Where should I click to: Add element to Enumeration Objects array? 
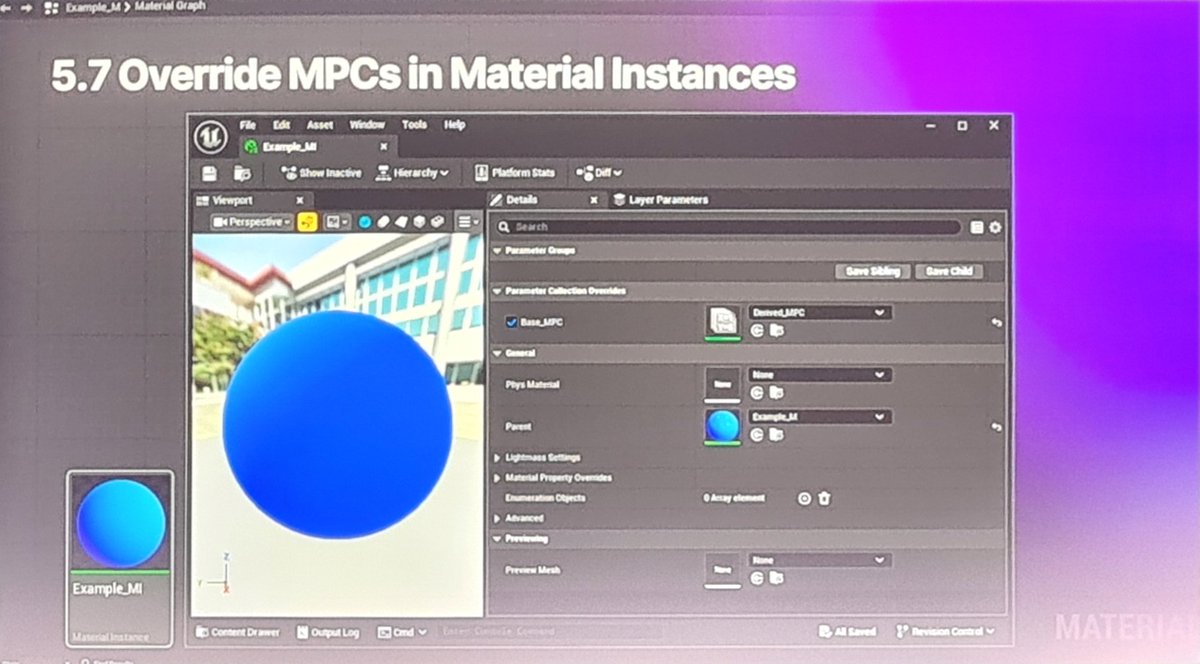click(804, 498)
